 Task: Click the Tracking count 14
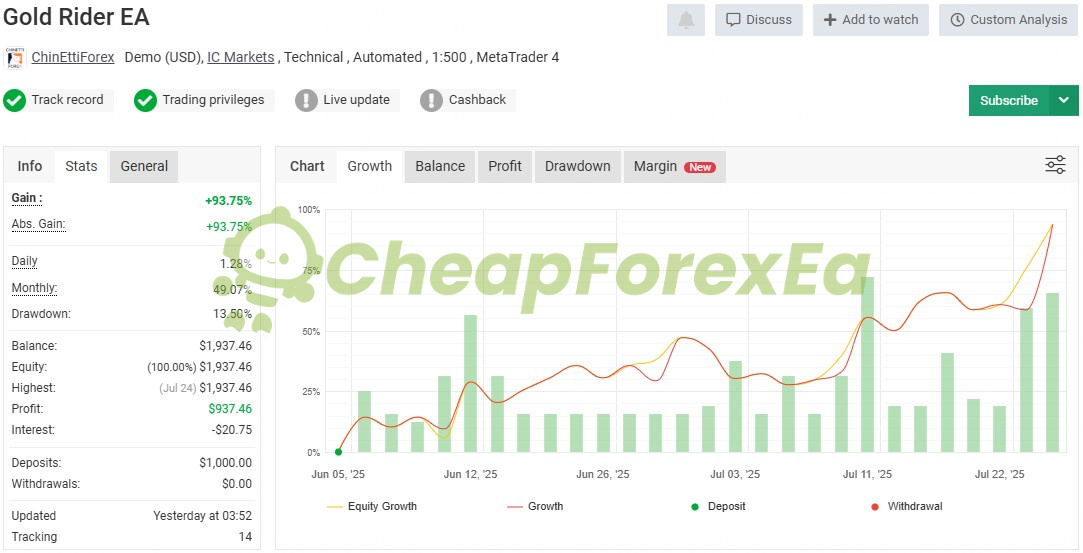point(245,537)
